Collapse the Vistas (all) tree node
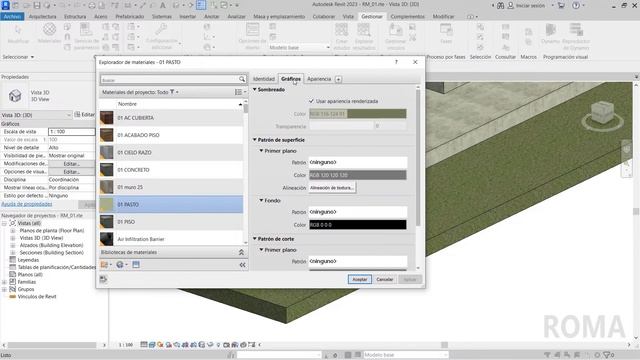 tap(4, 223)
